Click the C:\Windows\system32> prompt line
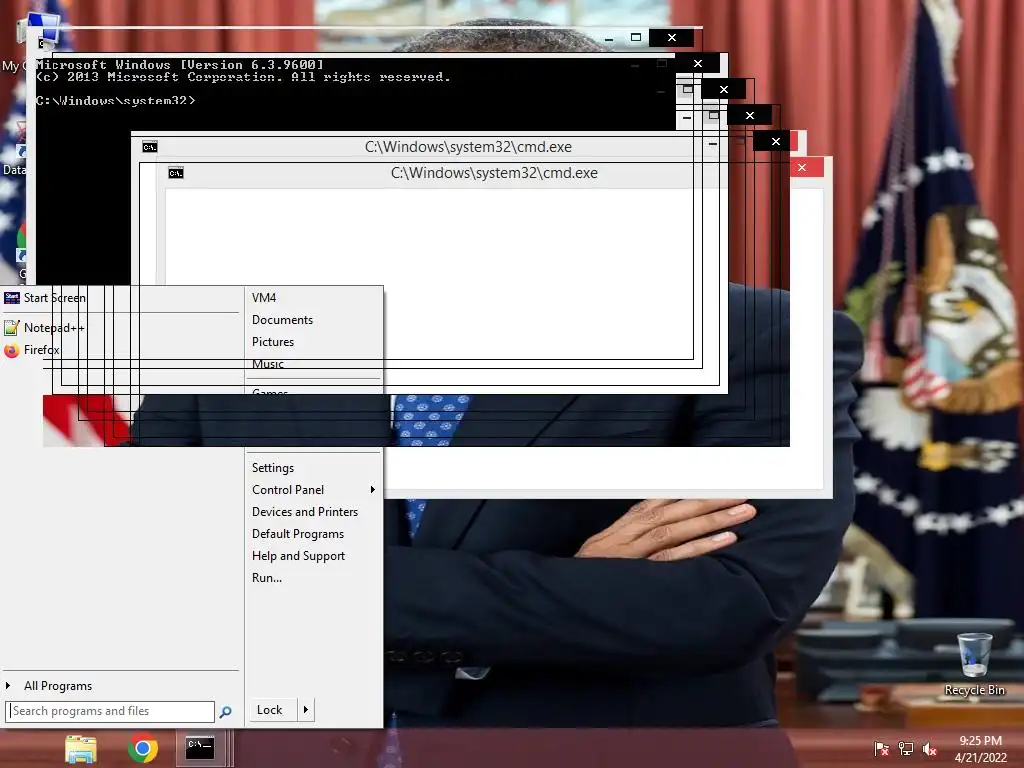The width and height of the screenshot is (1024, 768). 116,101
